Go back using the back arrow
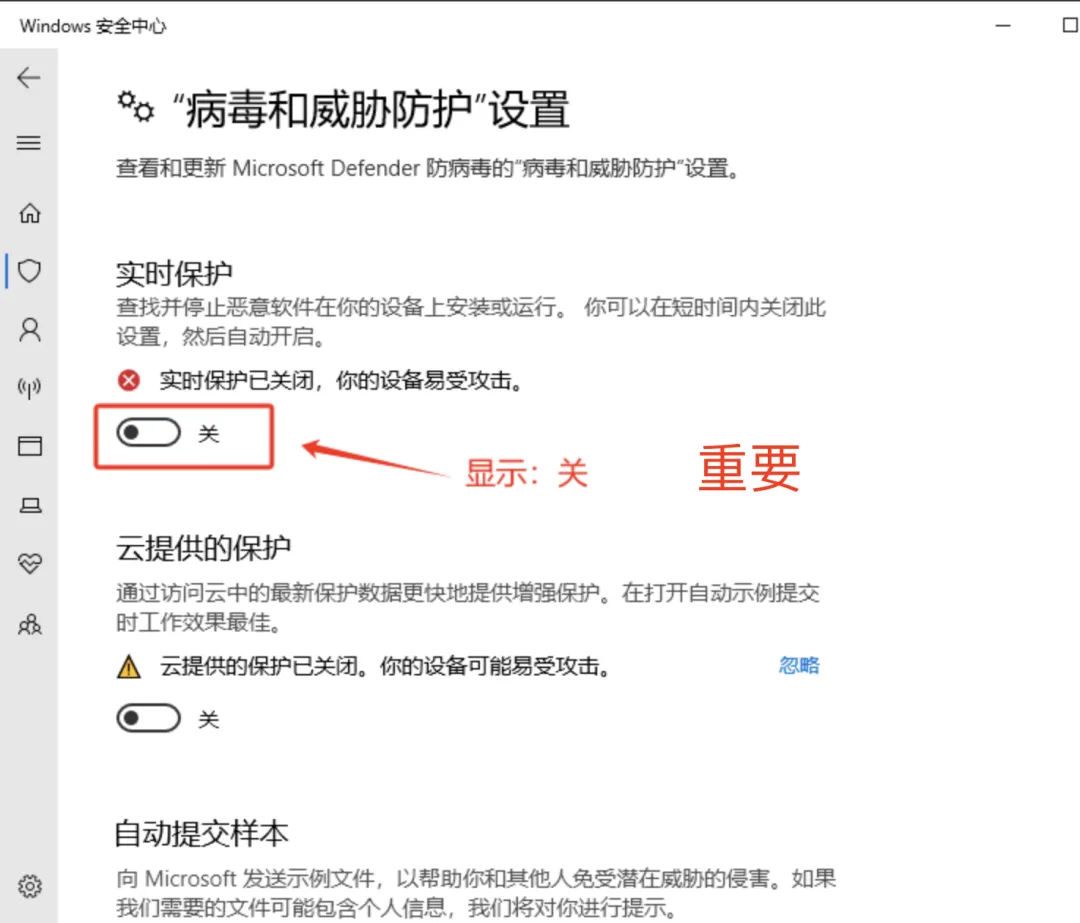 pyautogui.click(x=29, y=78)
